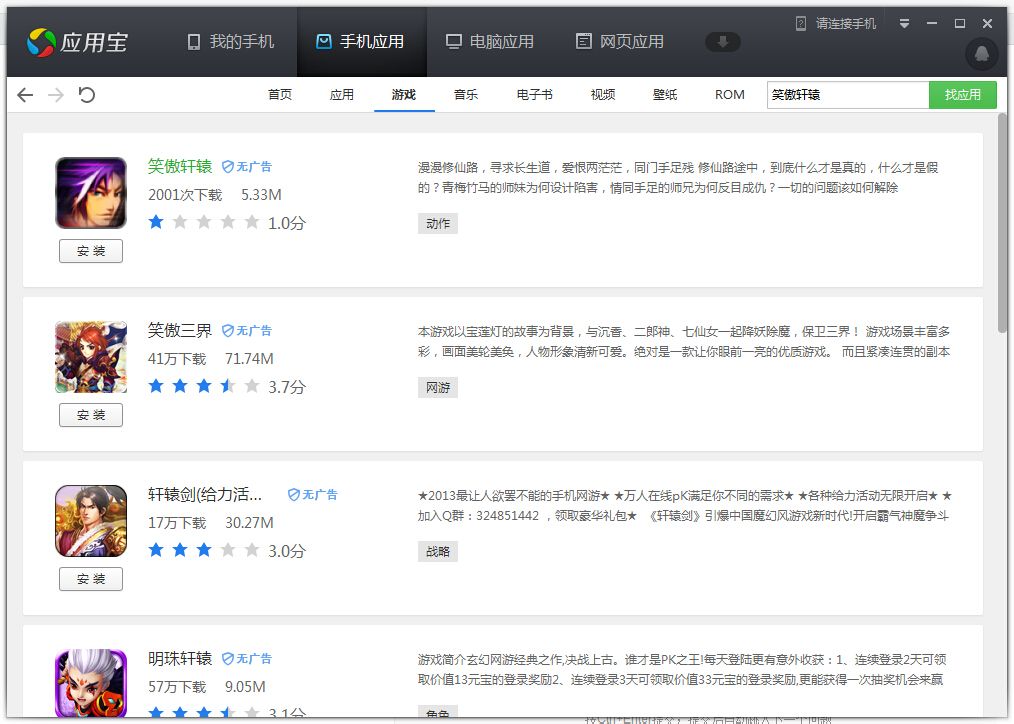
Task: Select the 游戏 menu item
Action: 404,95
